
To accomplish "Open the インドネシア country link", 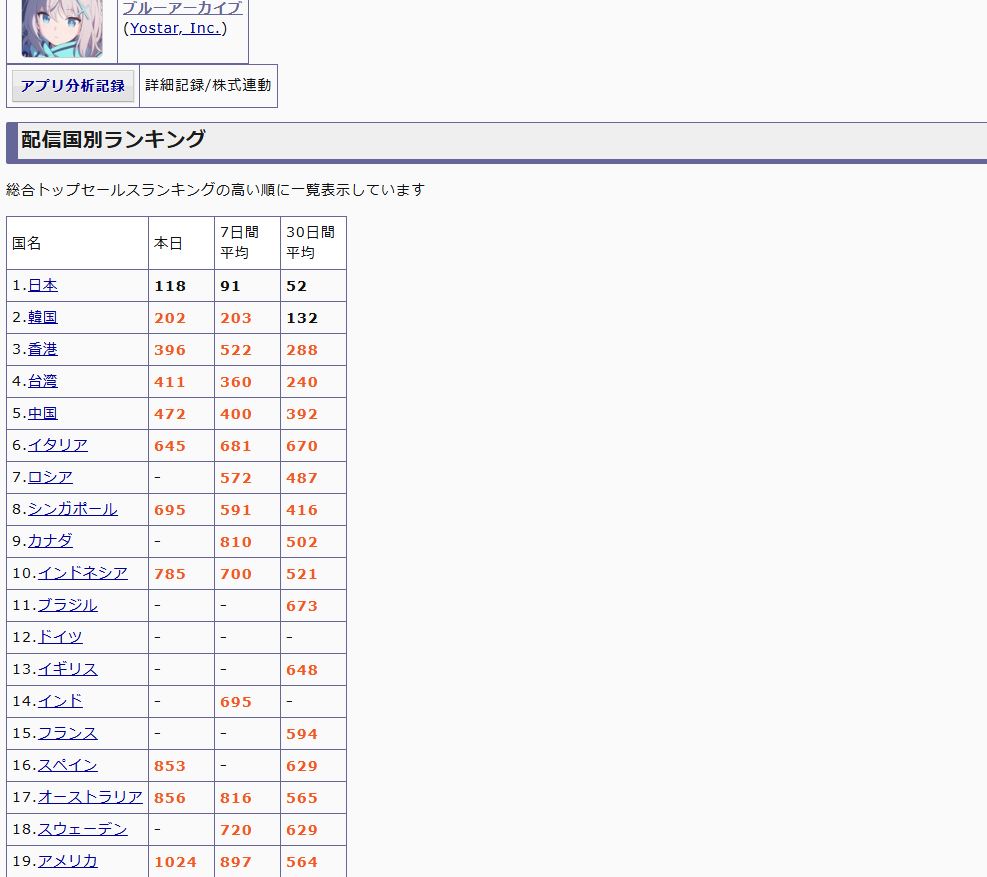I will click(x=82, y=573).
